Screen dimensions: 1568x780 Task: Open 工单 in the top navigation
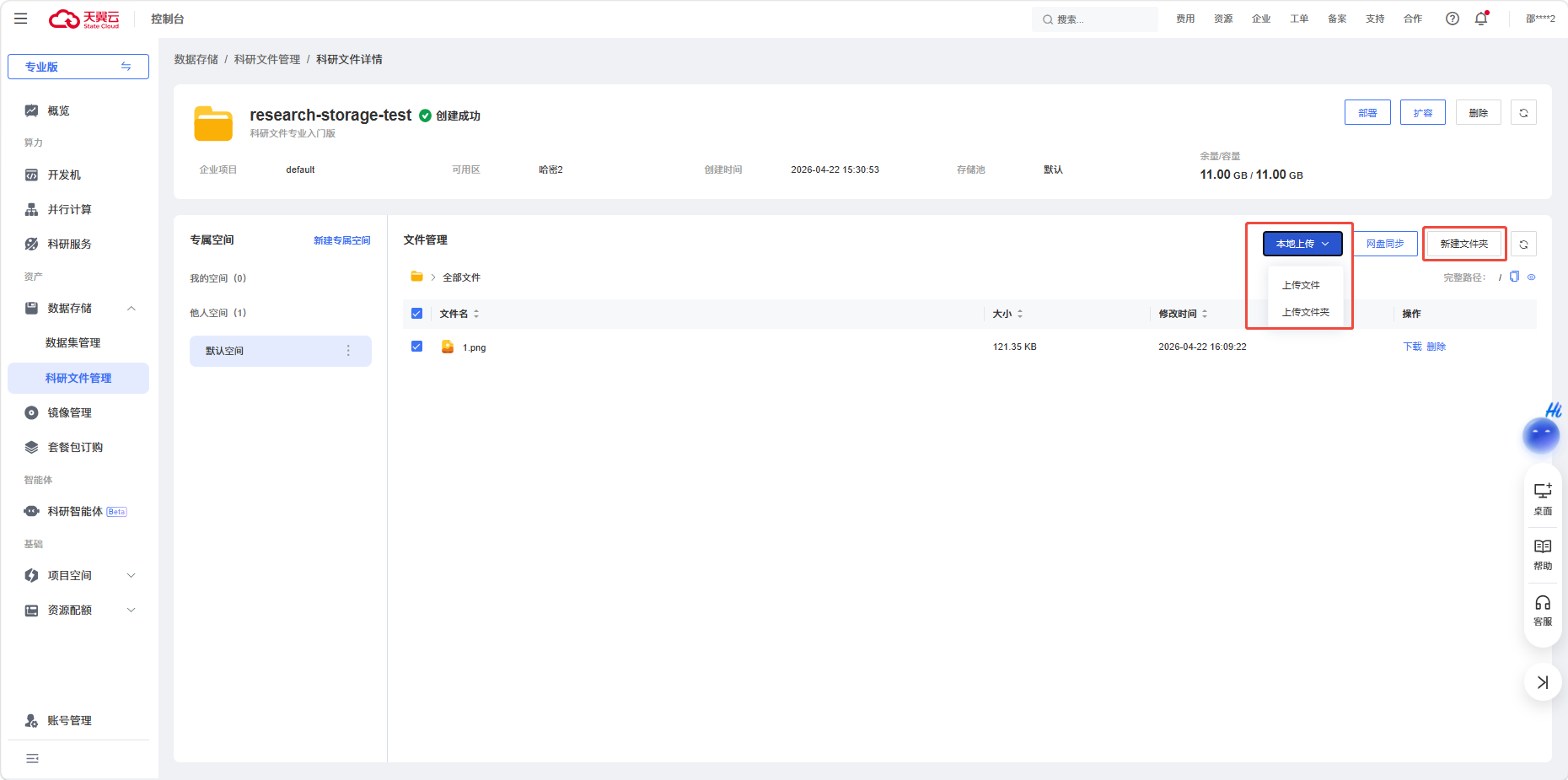pos(1299,19)
